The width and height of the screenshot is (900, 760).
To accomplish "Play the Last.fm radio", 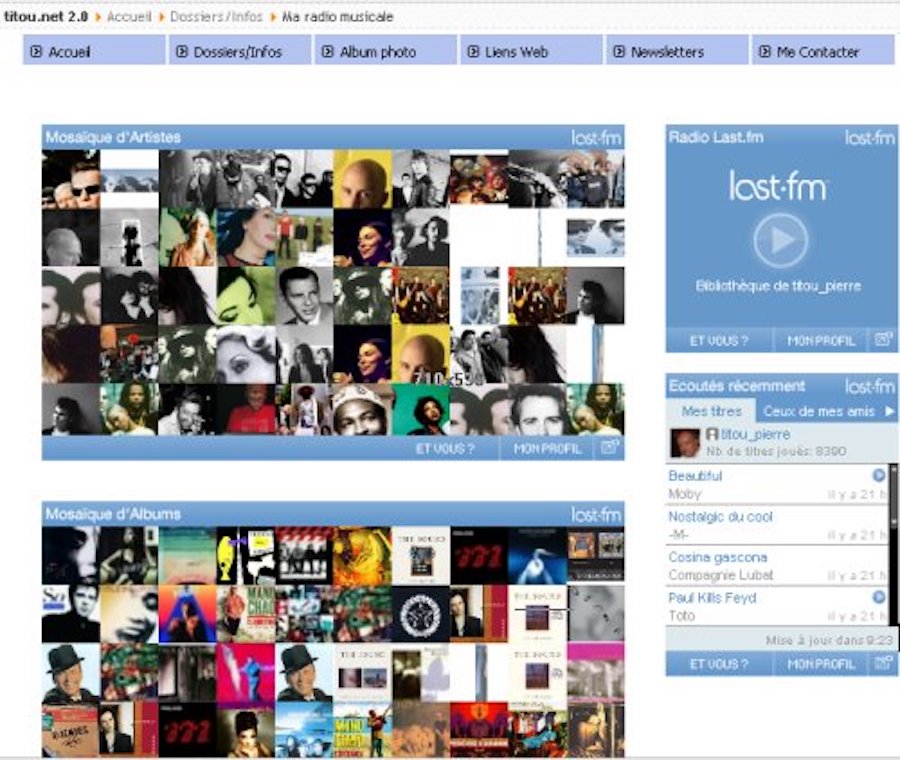I will coord(781,241).
